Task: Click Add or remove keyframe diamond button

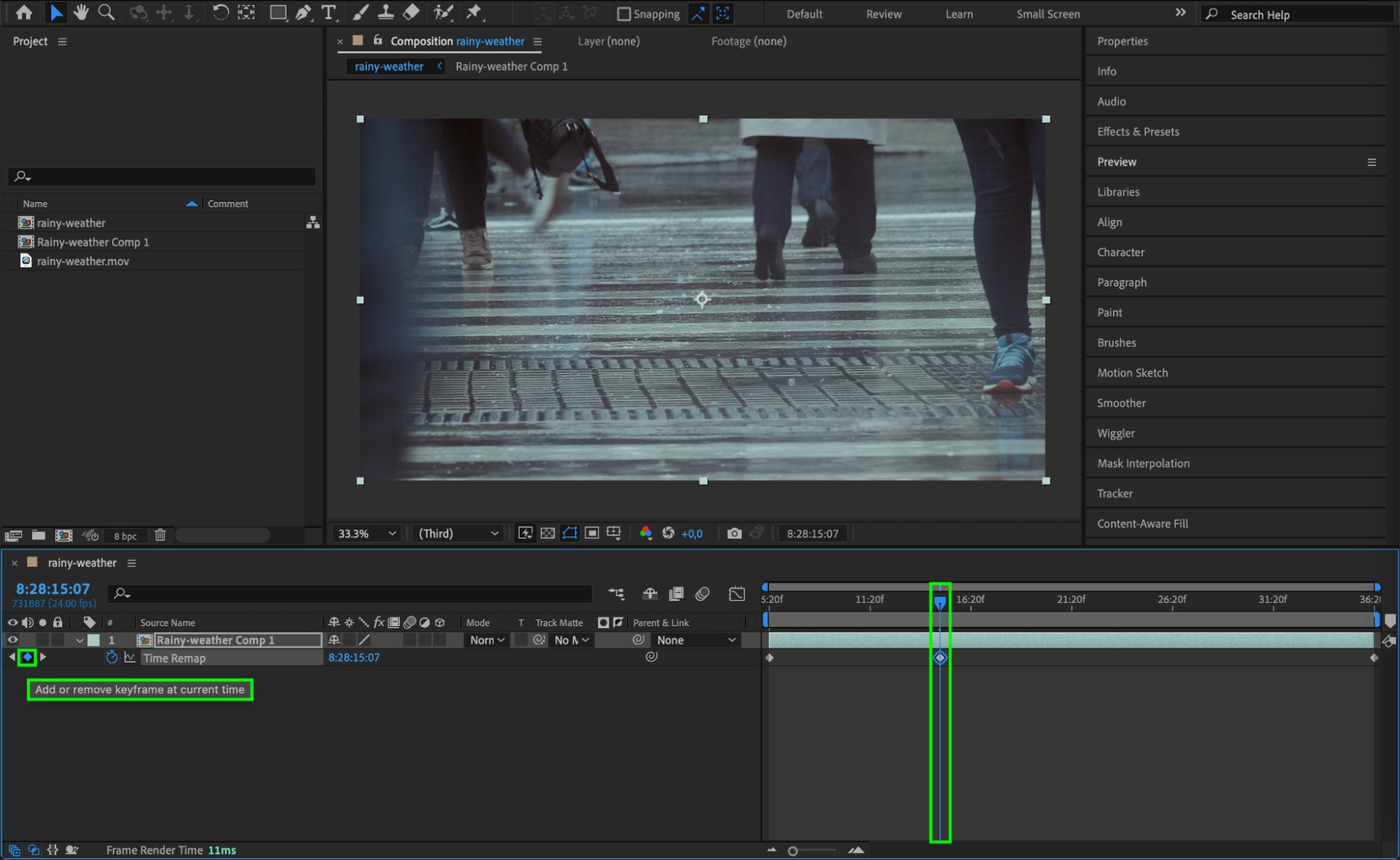Action: click(x=27, y=657)
